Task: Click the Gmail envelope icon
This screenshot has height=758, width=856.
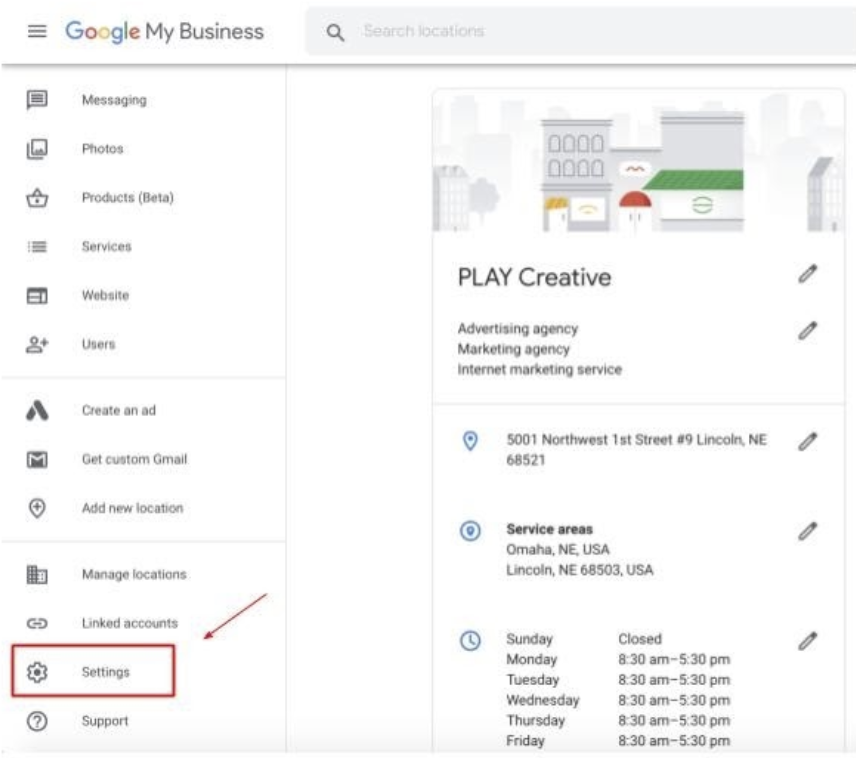Action: pyautogui.click(x=37, y=459)
